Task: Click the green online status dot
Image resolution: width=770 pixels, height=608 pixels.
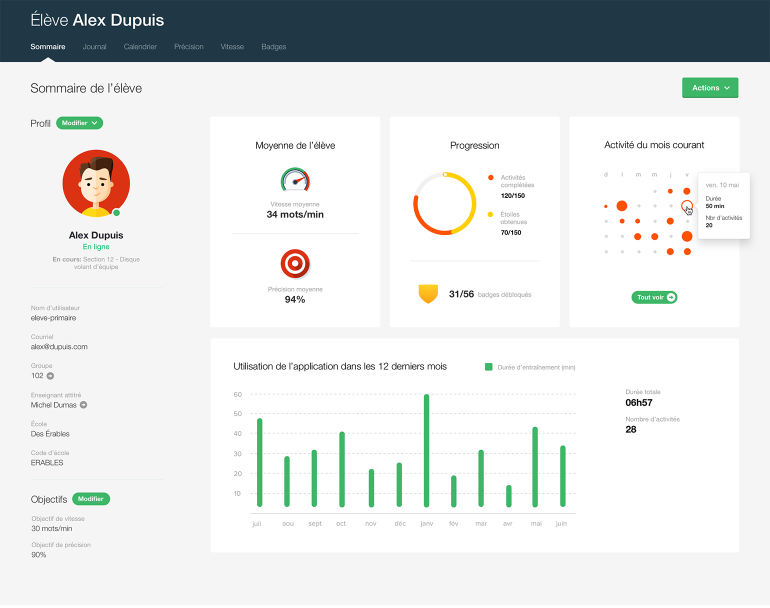Action: tap(117, 213)
